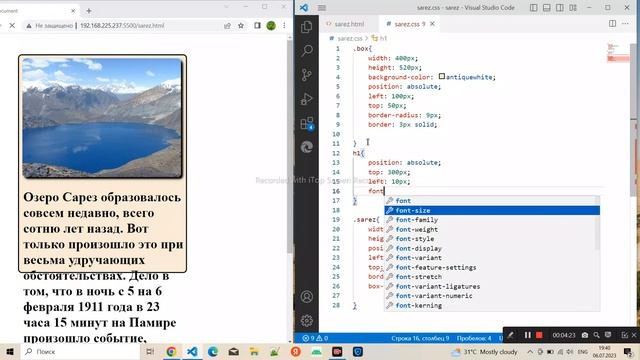This screenshot has height=360, width=640.
Task: Stop loading the browser page
Action: 12,25
